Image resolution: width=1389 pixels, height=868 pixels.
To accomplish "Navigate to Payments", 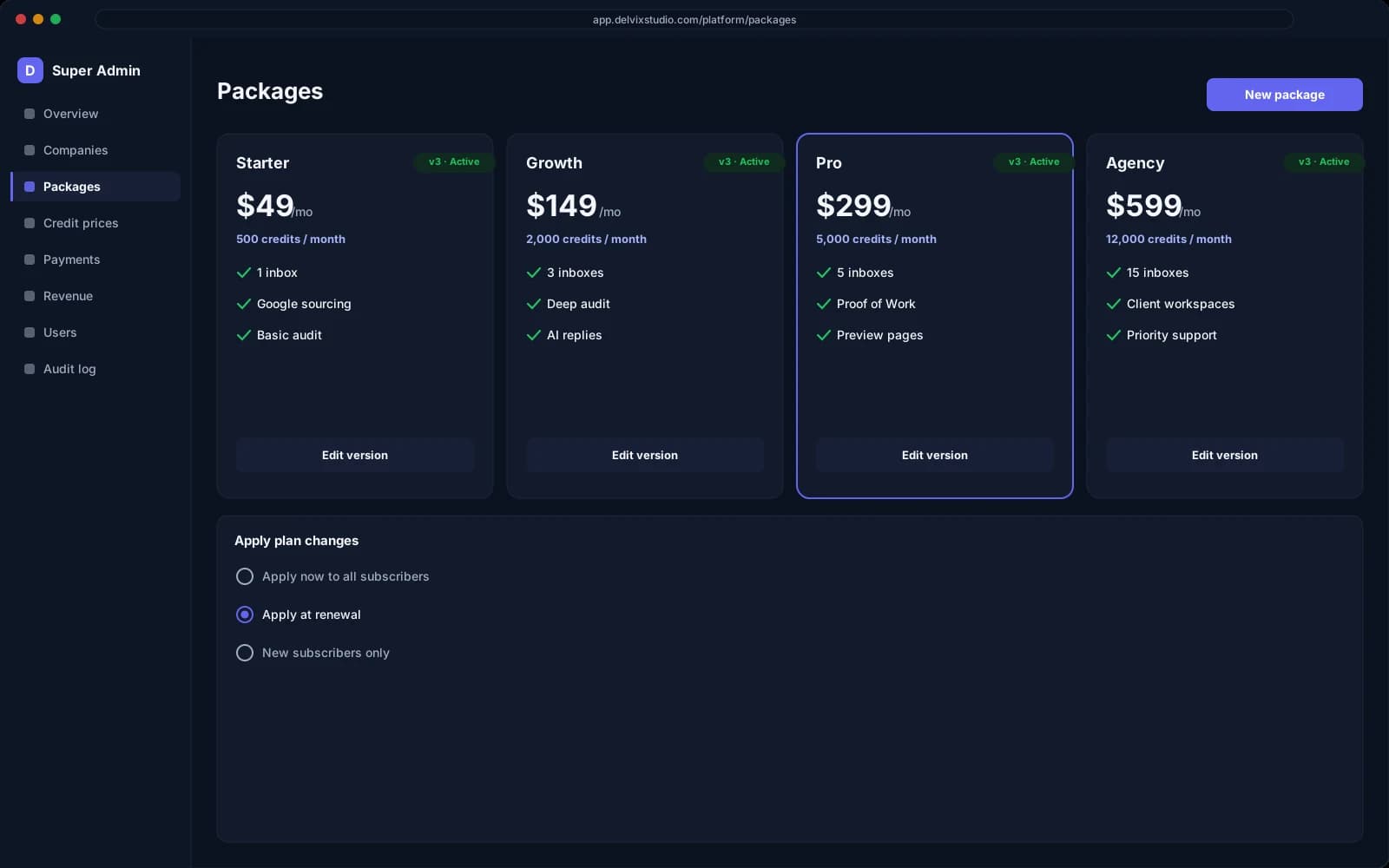I will coord(95,260).
